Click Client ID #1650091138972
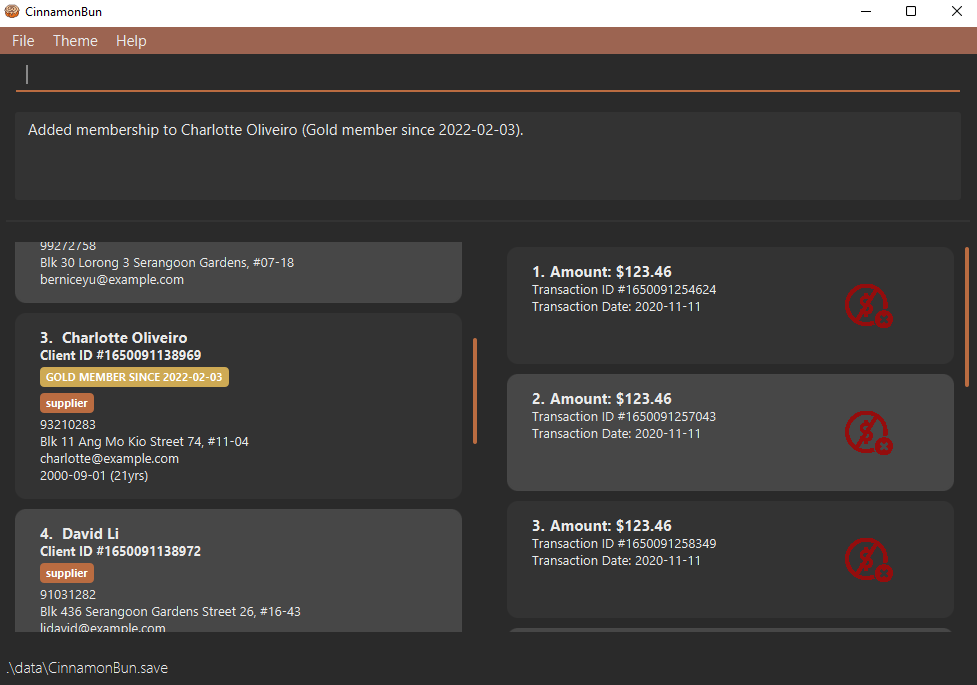 (121, 552)
